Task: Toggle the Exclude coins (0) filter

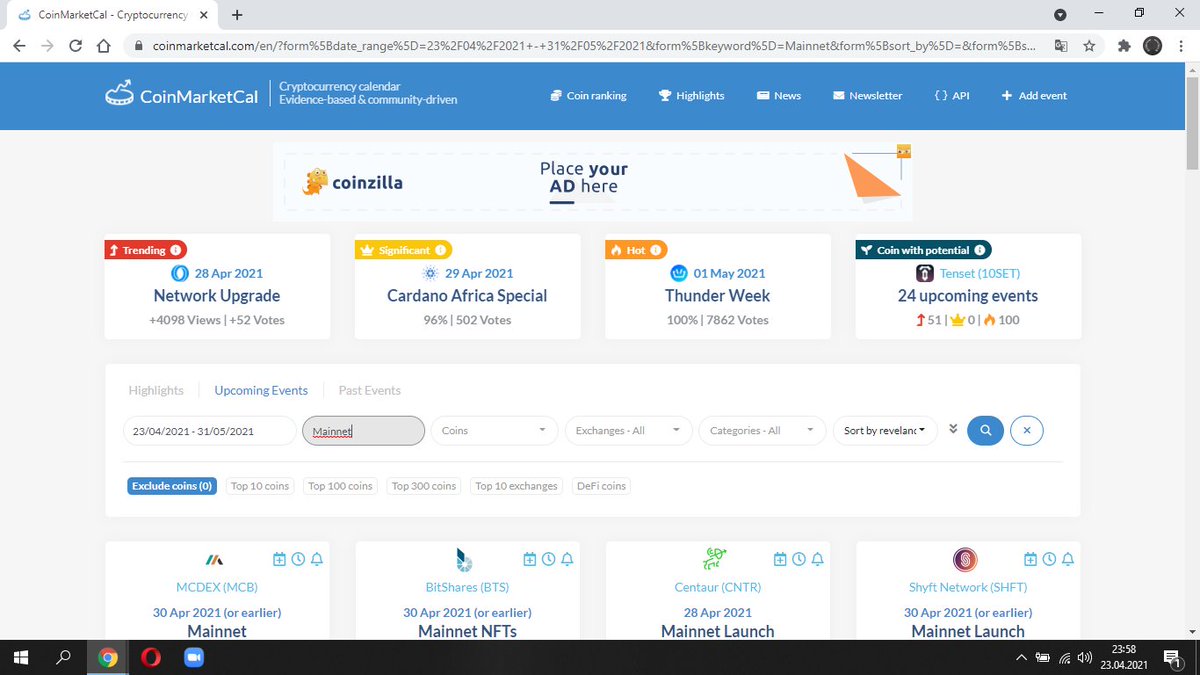Action: click(172, 486)
